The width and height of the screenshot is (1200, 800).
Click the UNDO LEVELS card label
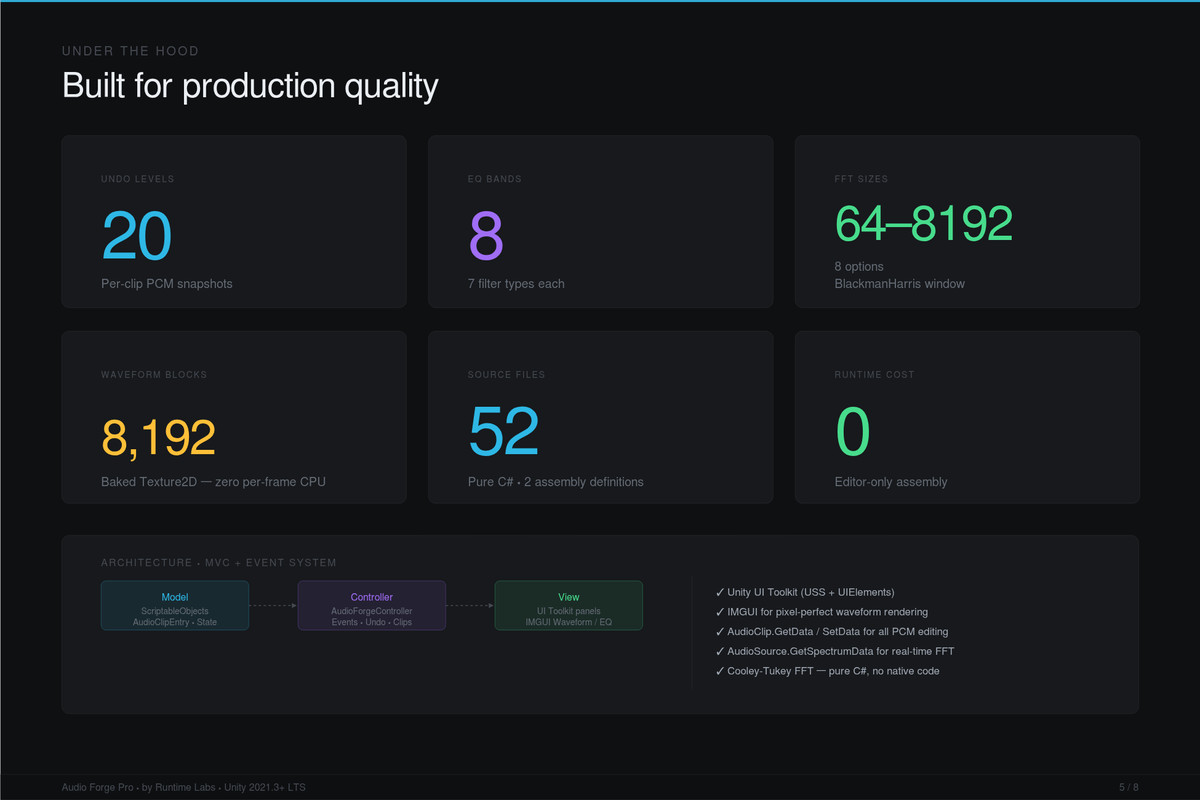click(137, 179)
